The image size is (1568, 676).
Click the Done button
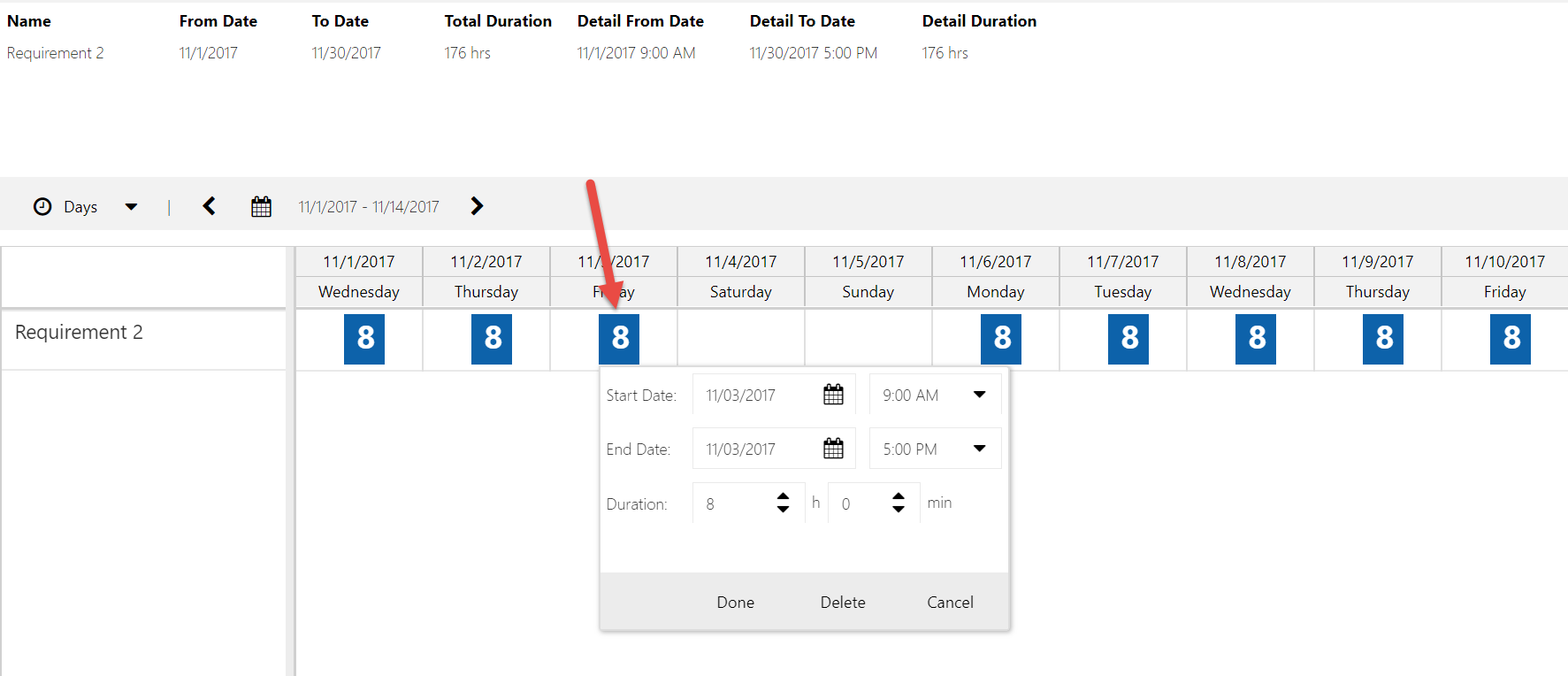pos(735,603)
